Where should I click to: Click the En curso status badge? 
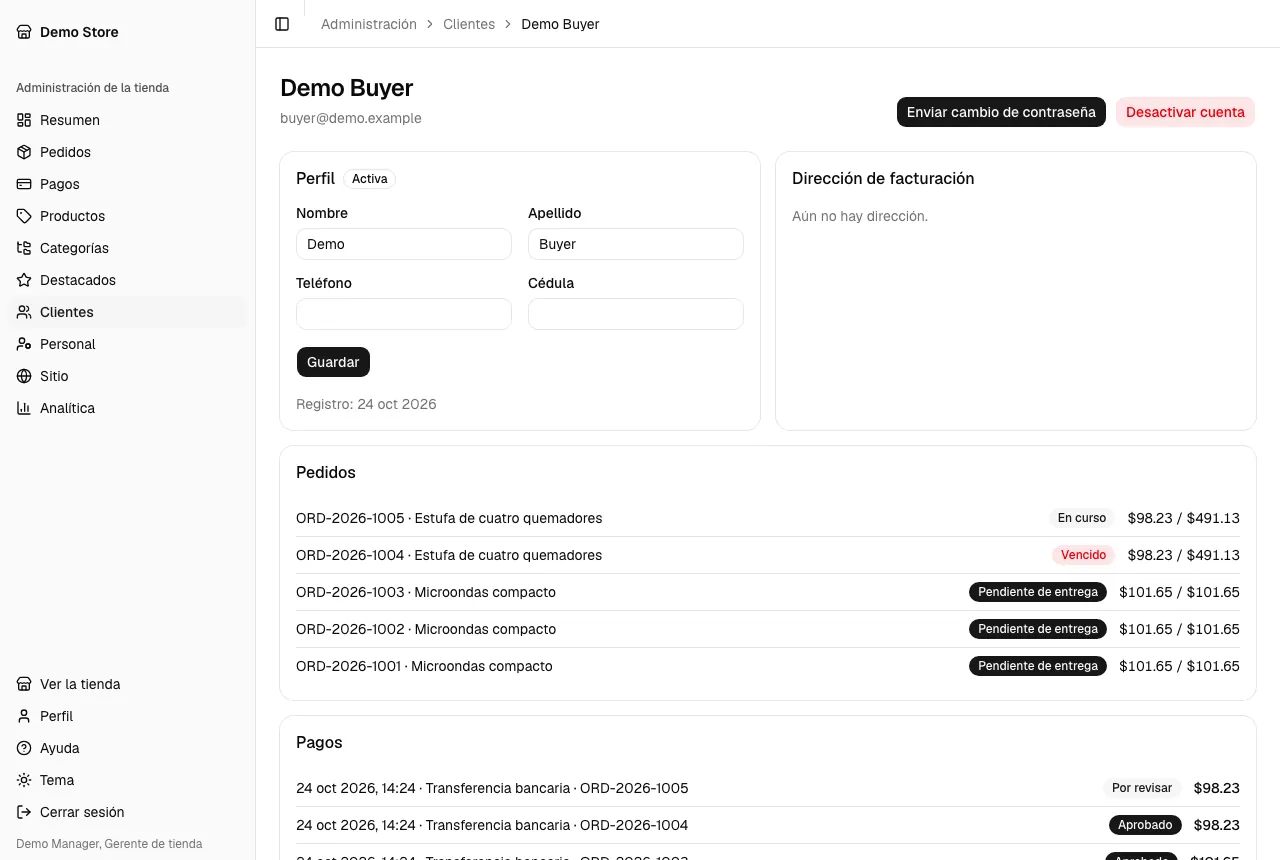click(1082, 518)
